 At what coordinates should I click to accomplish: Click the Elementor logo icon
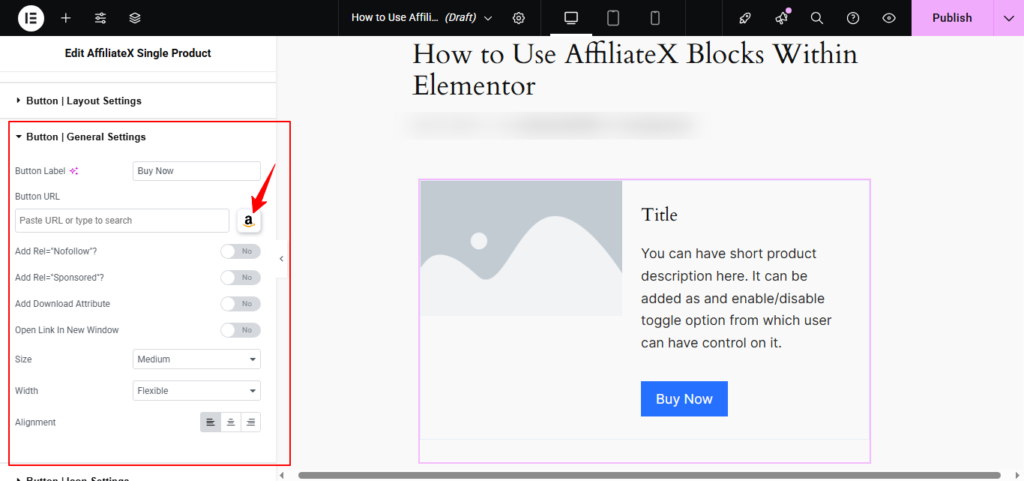click(31, 18)
